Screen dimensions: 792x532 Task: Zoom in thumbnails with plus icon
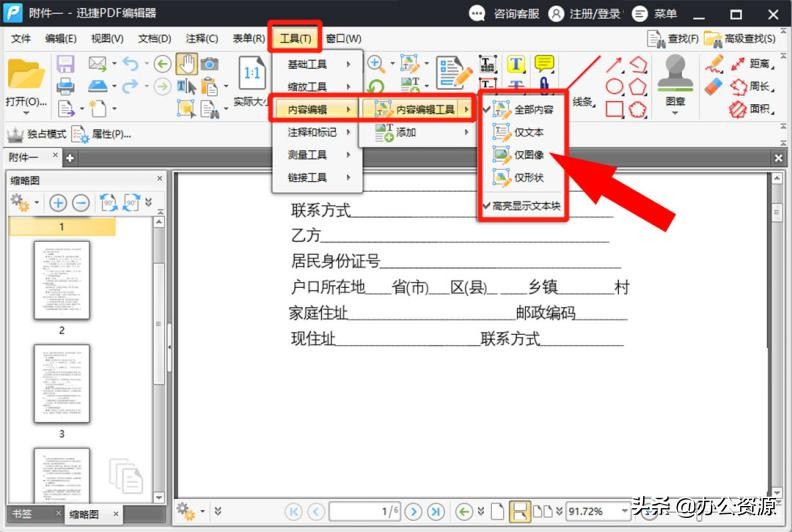pos(58,203)
